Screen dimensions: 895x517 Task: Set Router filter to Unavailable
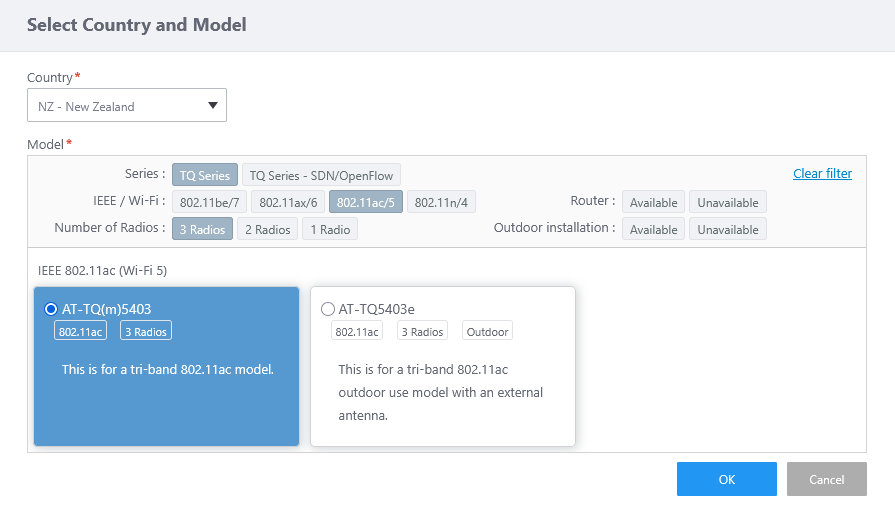728,202
